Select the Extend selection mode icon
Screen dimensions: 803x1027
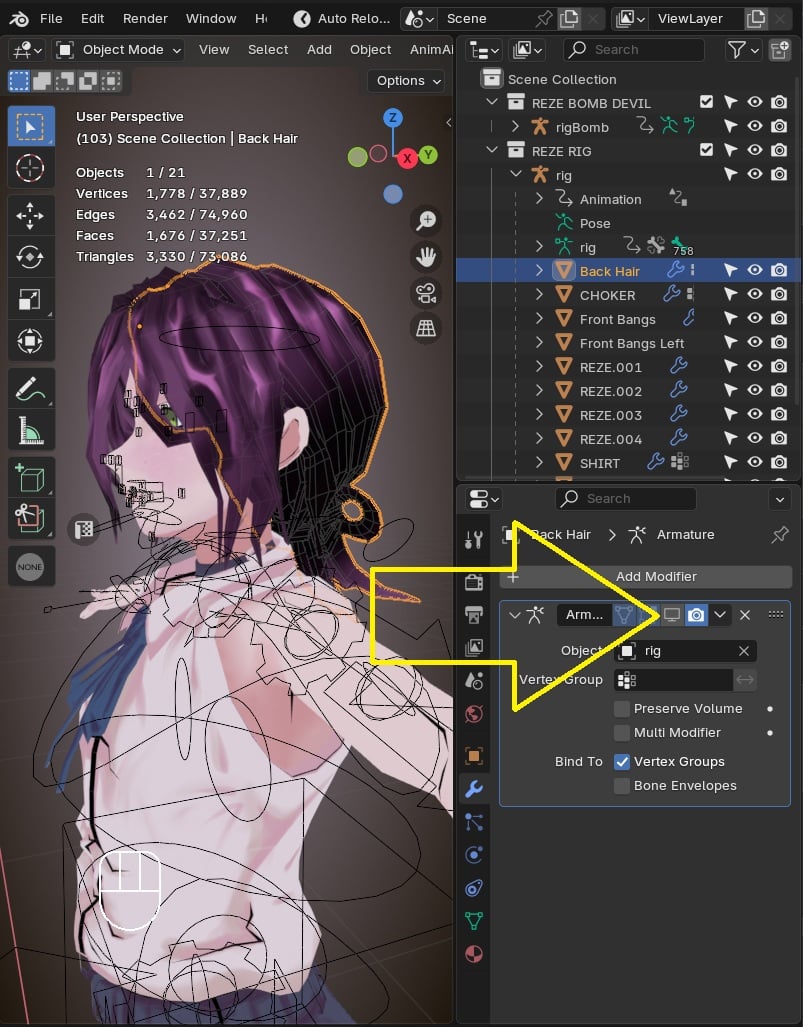pos(42,81)
